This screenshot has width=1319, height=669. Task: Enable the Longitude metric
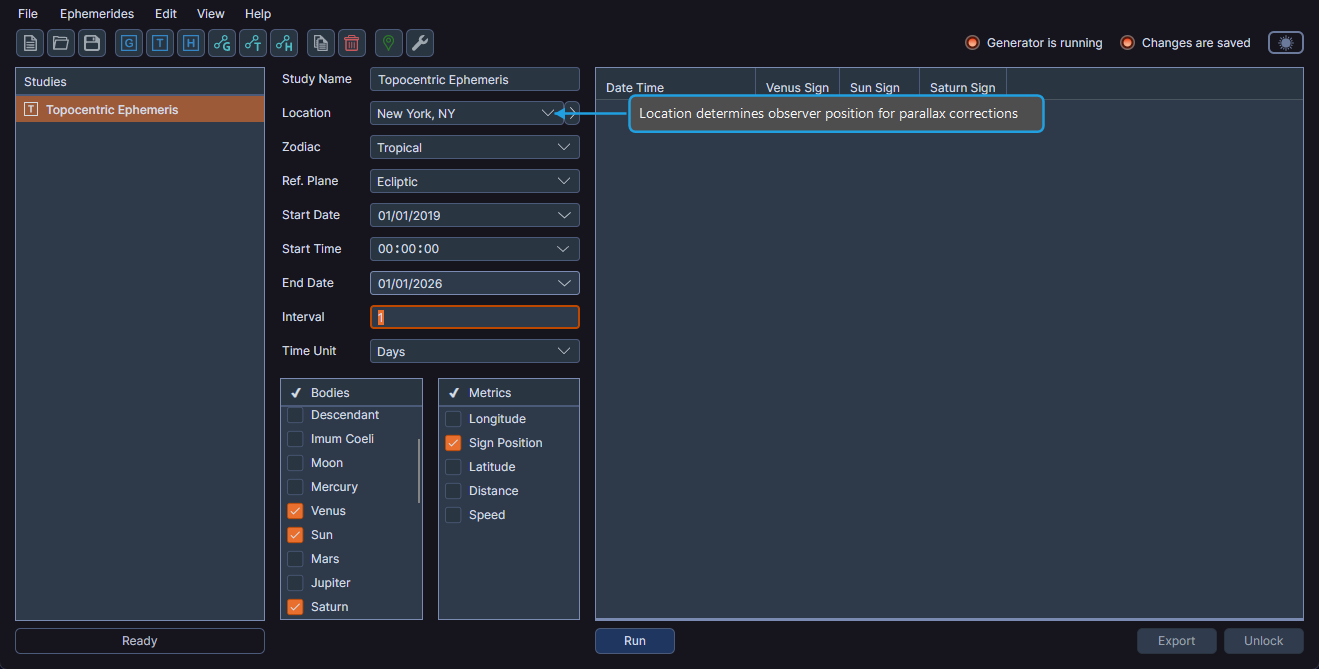tap(453, 418)
